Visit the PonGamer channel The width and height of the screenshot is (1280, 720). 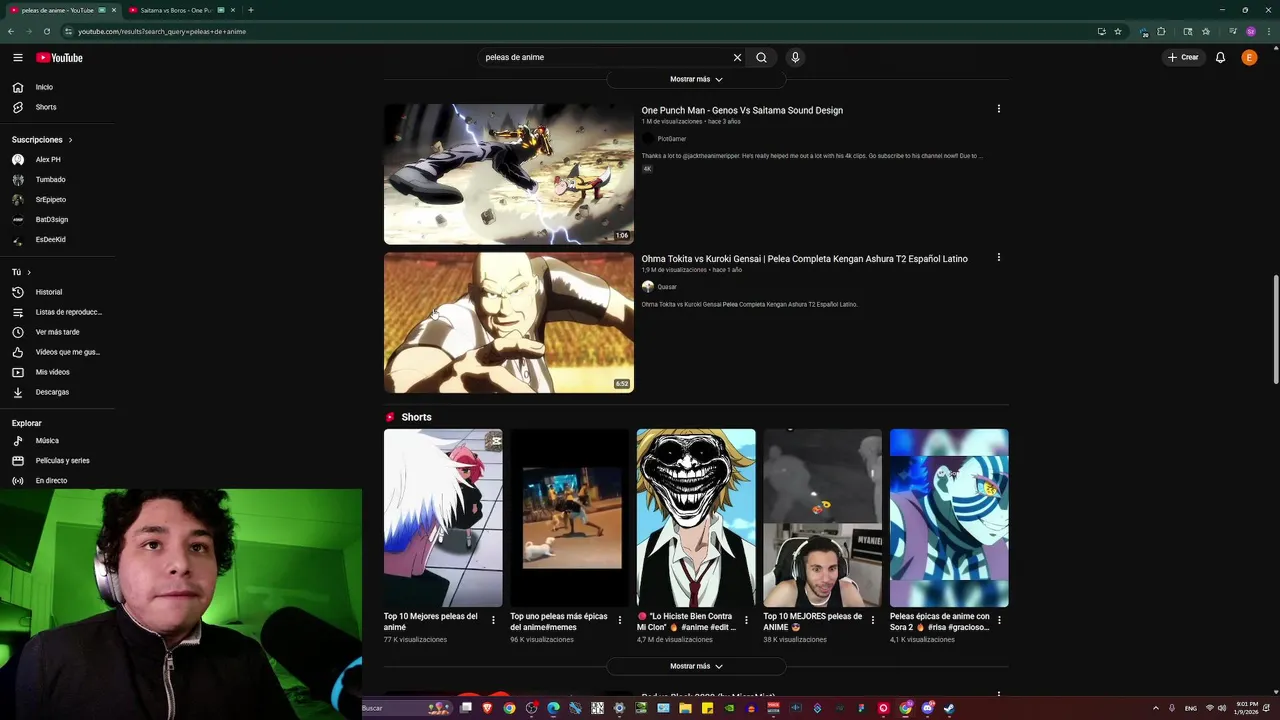671,139
